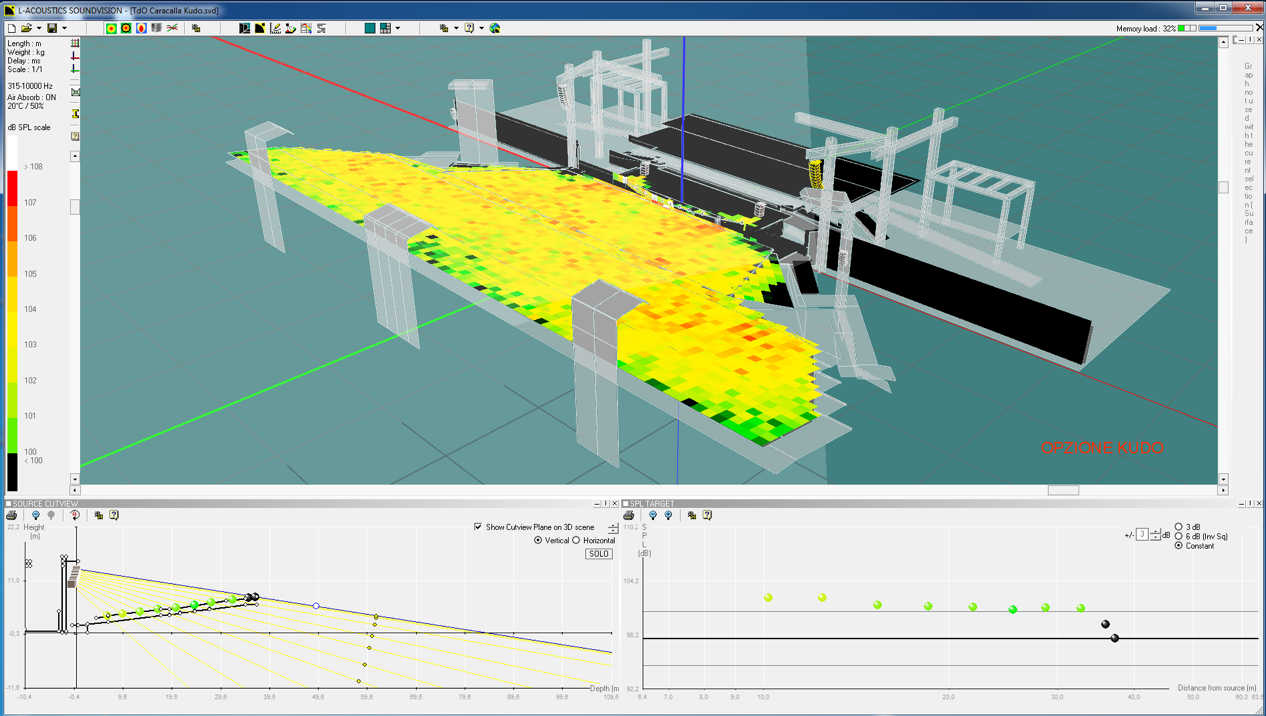Minimize the application window
The height and width of the screenshot is (716, 1266).
(1207, 9)
